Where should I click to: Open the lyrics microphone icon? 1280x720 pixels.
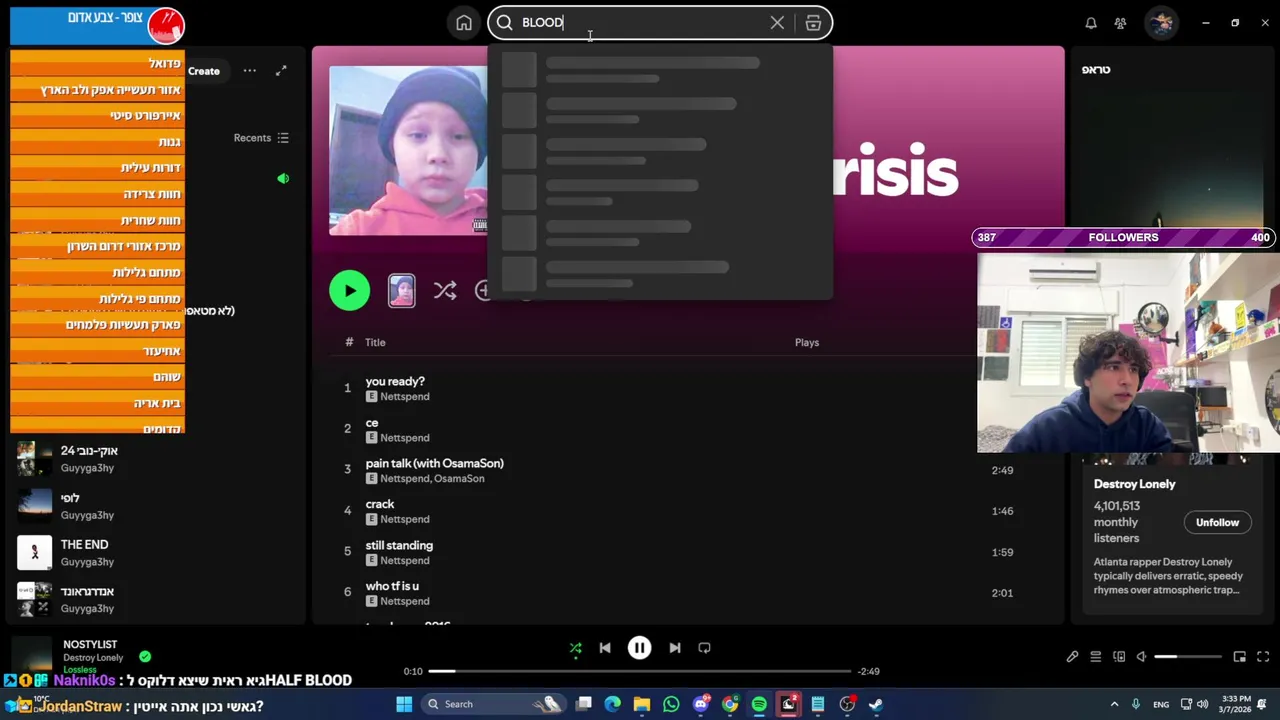(1072, 657)
